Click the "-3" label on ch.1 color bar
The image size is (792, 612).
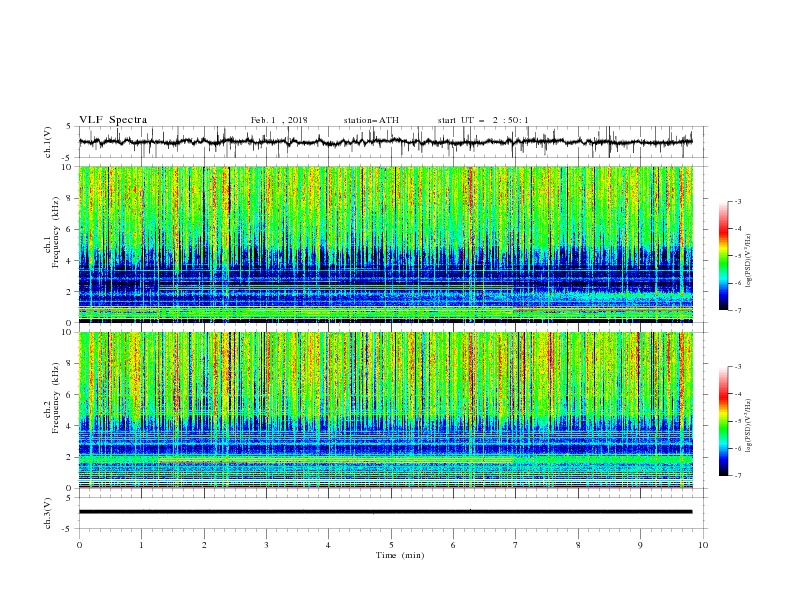coord(737,201)
